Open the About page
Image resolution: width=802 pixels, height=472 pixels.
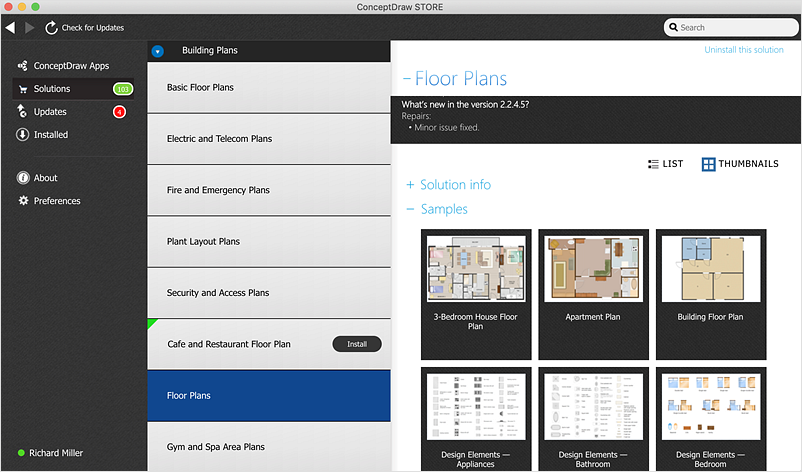pyautogui.click(x=46, y=177)
